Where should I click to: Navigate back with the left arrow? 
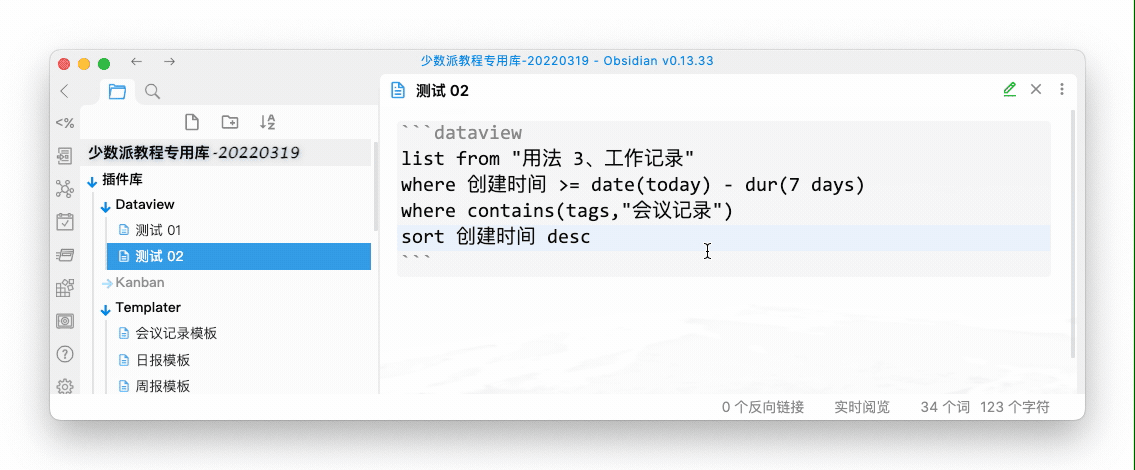click(136, 62)
